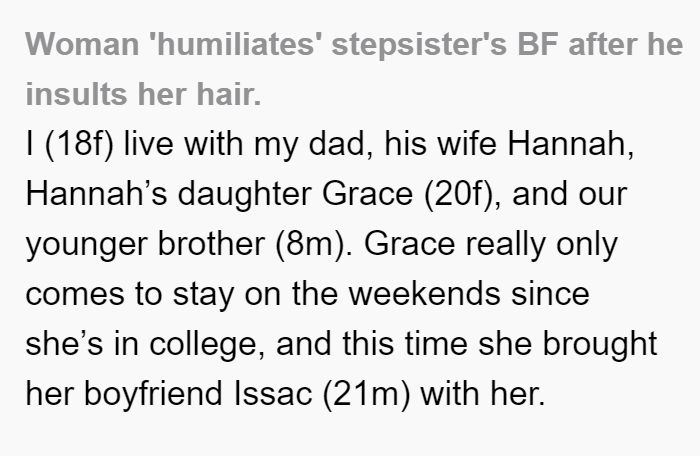Screen dimensions: 700x456
Task: Click 'Hannah's' at the second line start
Action: (96, 194)
